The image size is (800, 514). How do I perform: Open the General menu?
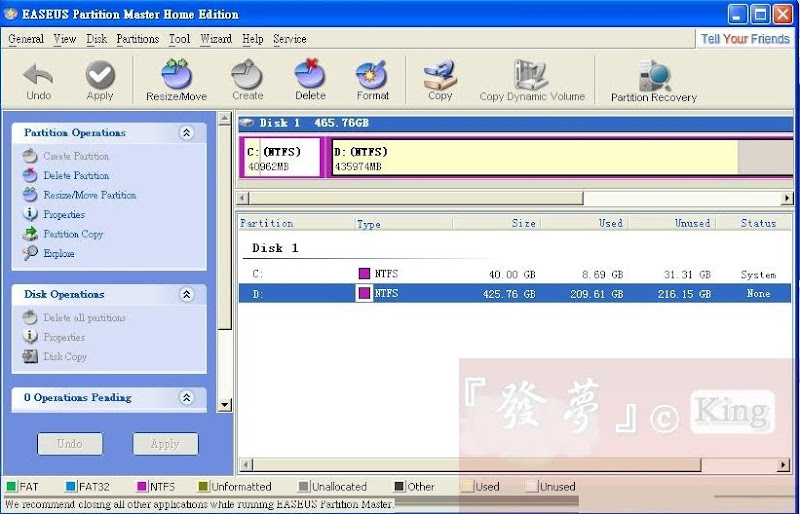(26, 39)
